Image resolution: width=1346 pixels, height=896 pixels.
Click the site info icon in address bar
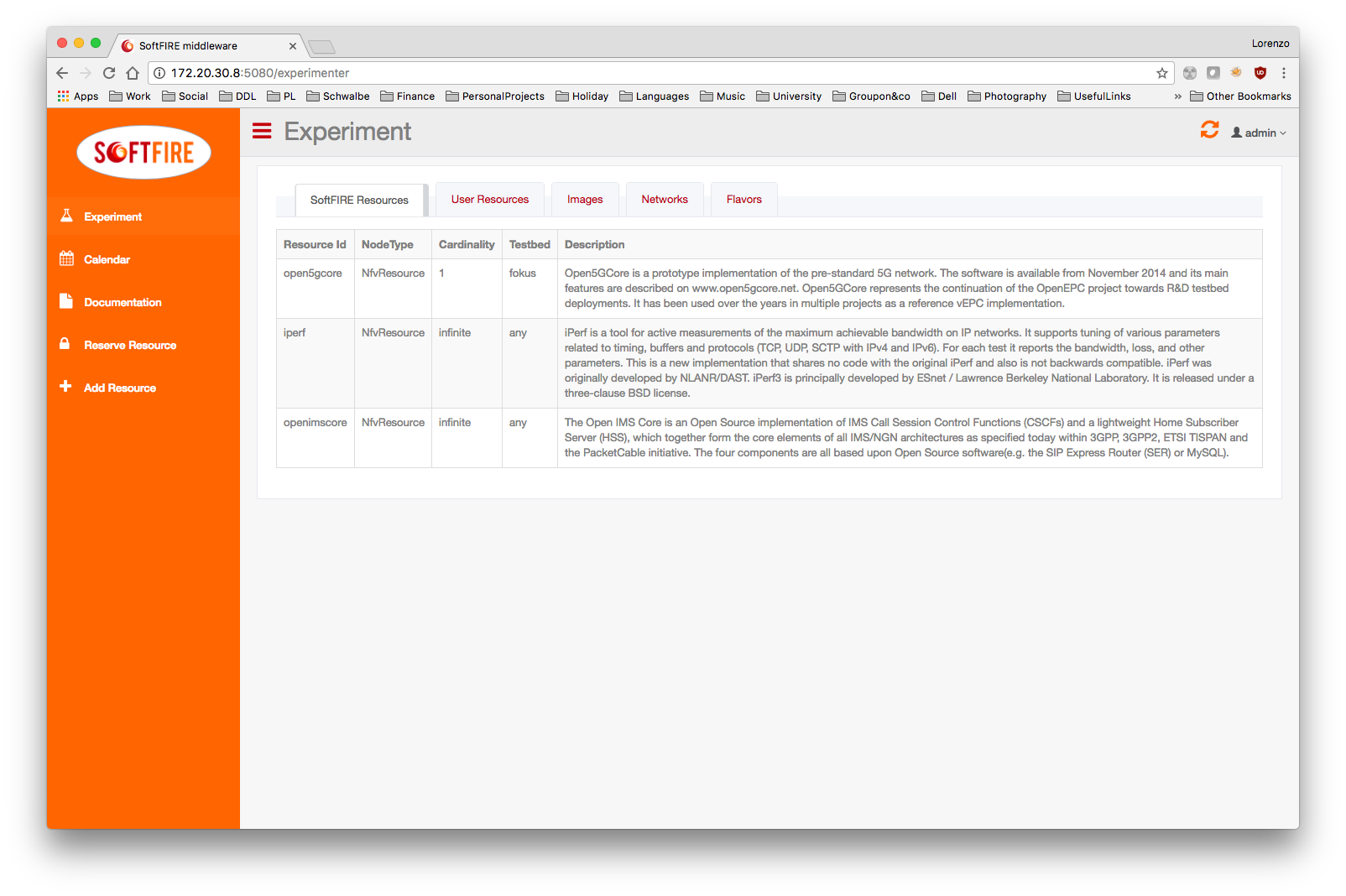(159, 73)
